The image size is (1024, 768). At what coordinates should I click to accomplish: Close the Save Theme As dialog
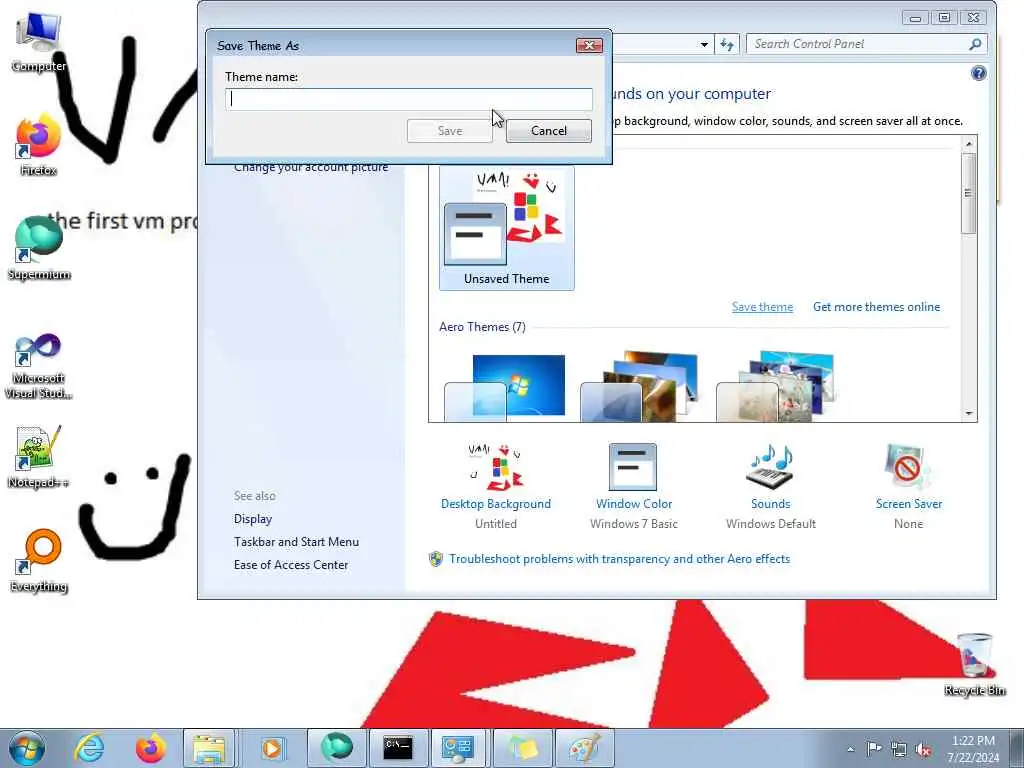[x=589, y=45]
